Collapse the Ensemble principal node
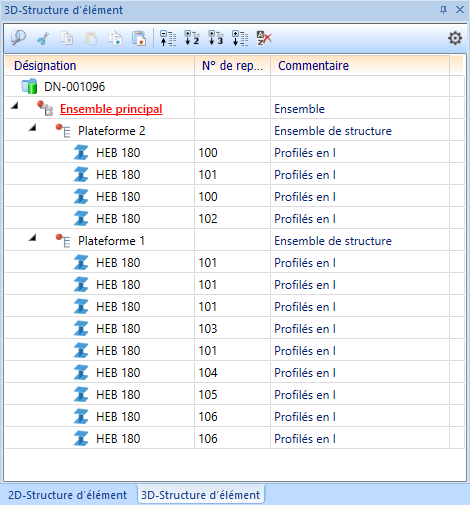Image resolution: width=470 pixels, height=505 pixels. 14,106
